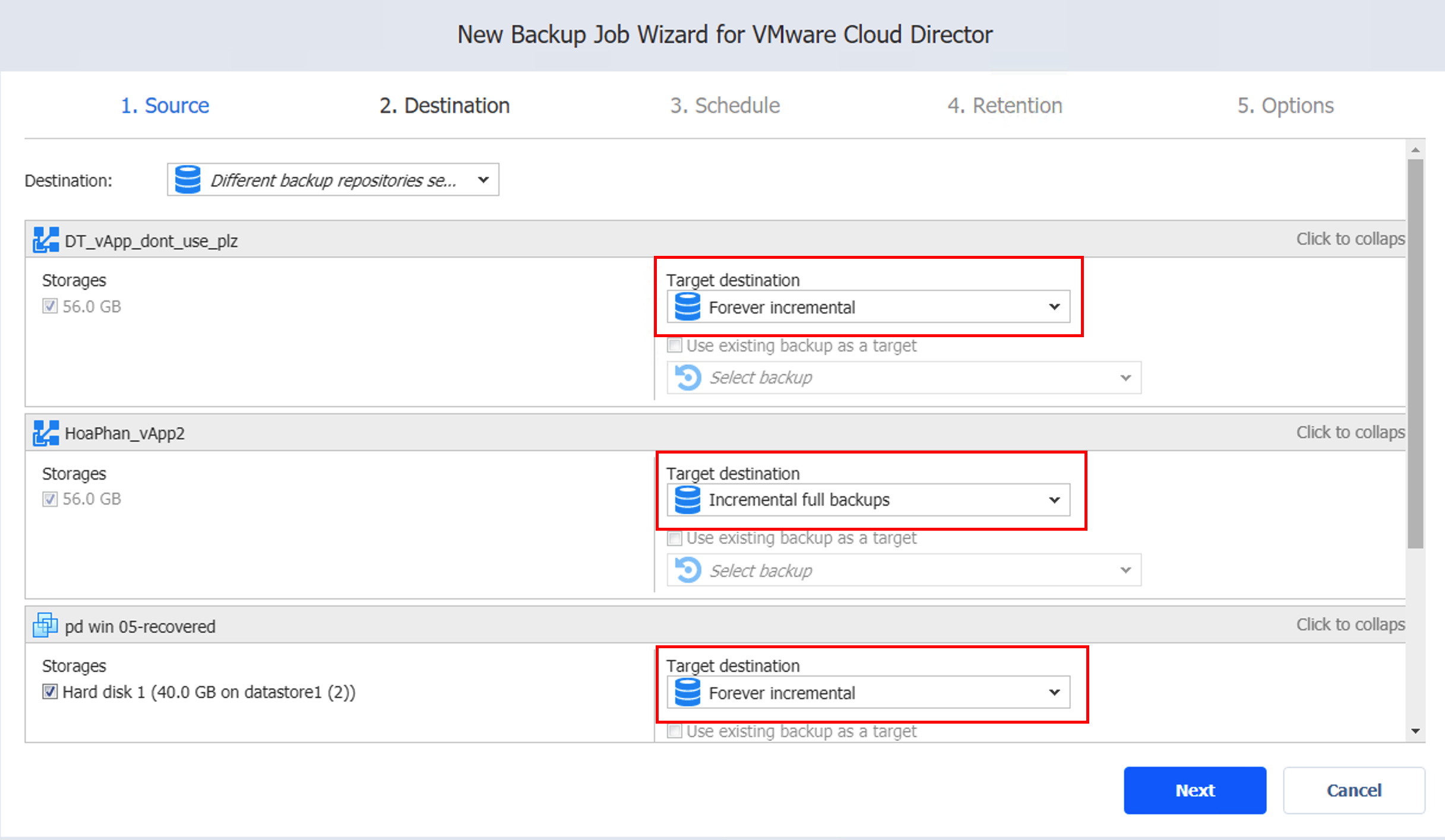The height and width of the screenshot is (840, 1445).
Task: Click repository icon in Destination dropdown
Action: tap(188, 180)
